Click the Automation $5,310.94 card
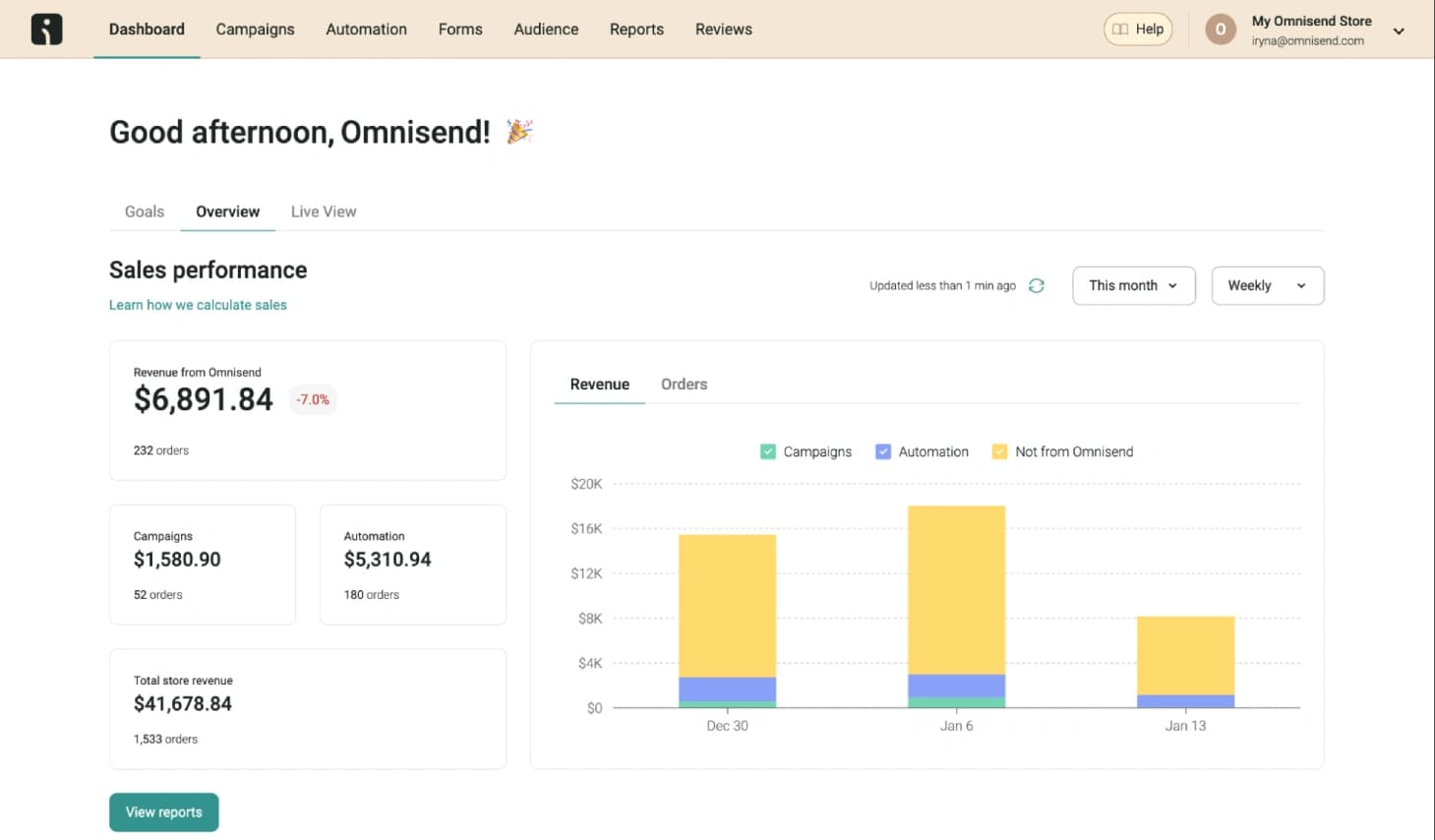Viewport: 1435px width, 840px height. pos(413,565)
